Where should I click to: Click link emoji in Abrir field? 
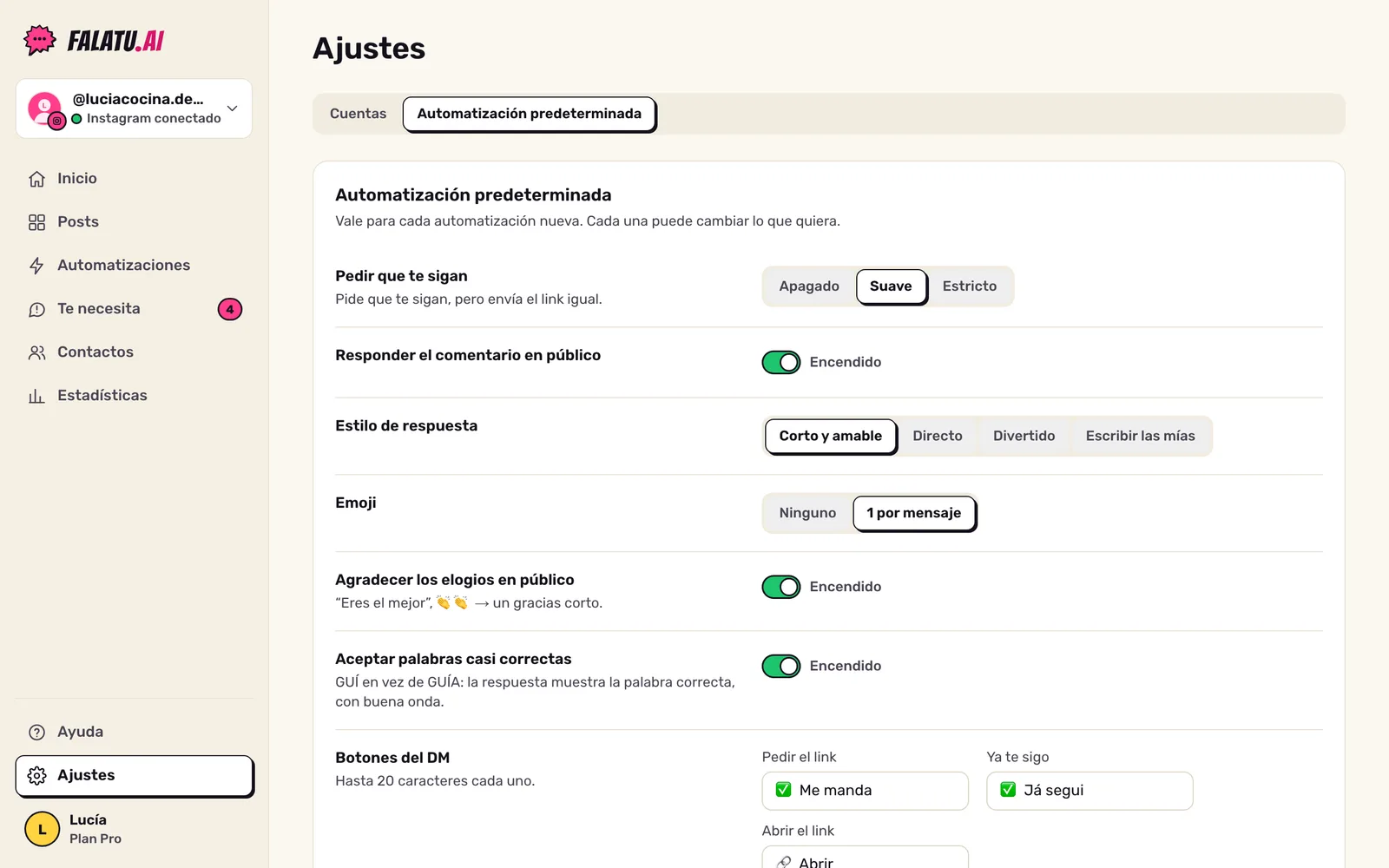point(783,862)
